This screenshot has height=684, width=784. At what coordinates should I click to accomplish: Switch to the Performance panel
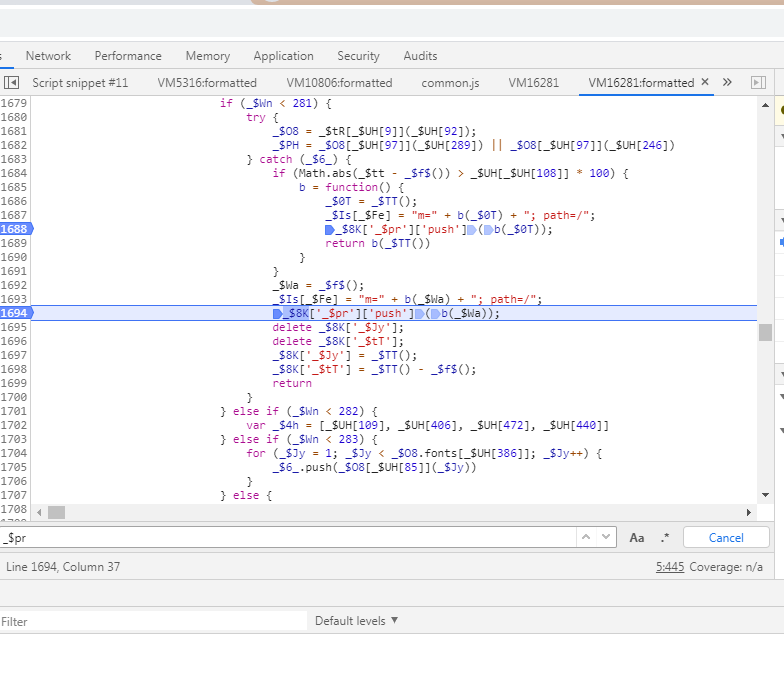pyautogui.click(x=128, y=56)
